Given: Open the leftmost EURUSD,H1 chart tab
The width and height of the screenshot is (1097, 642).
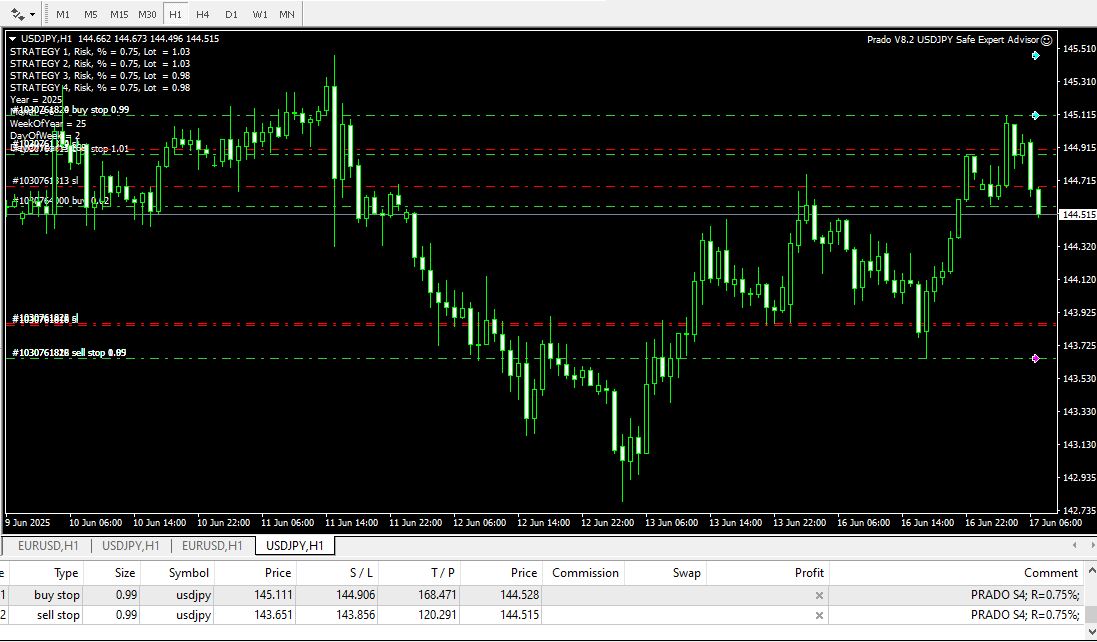Looking at the screenshot, I should 48,545.
